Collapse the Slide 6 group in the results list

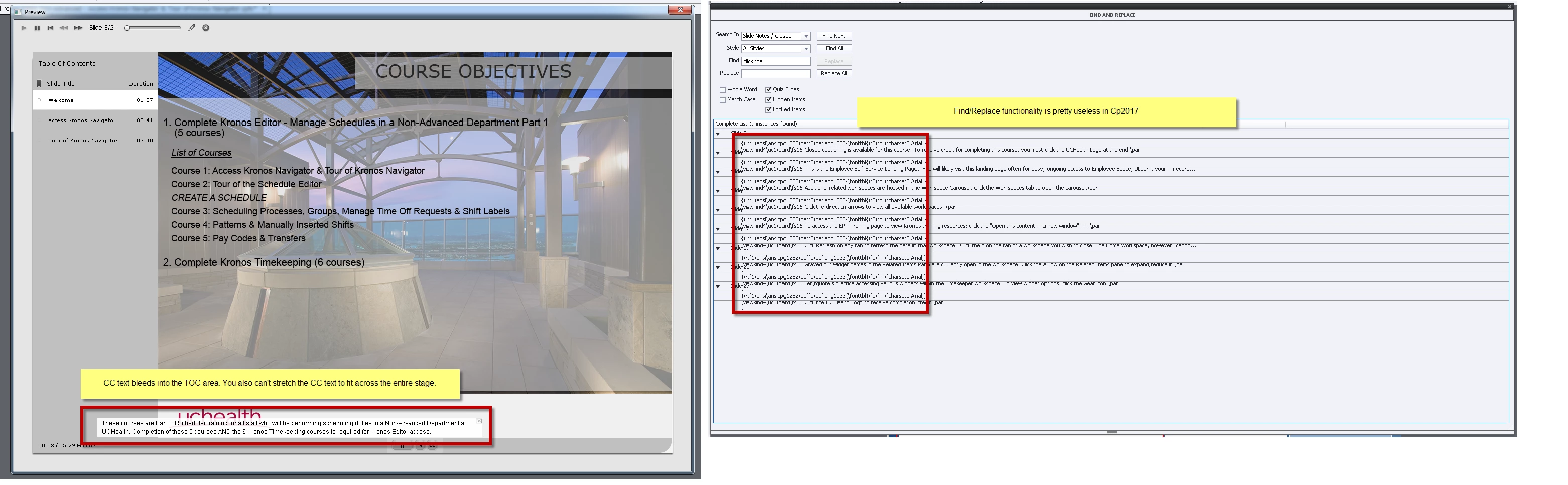pyautogui.click(x=718, y=153)
